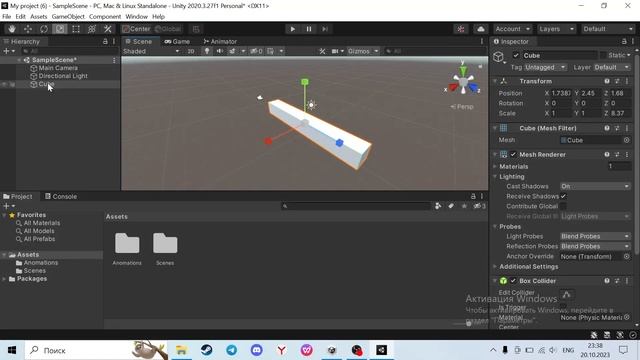Pause the game playback
Viewport: 640px width, 360px height.
point(309,29)
